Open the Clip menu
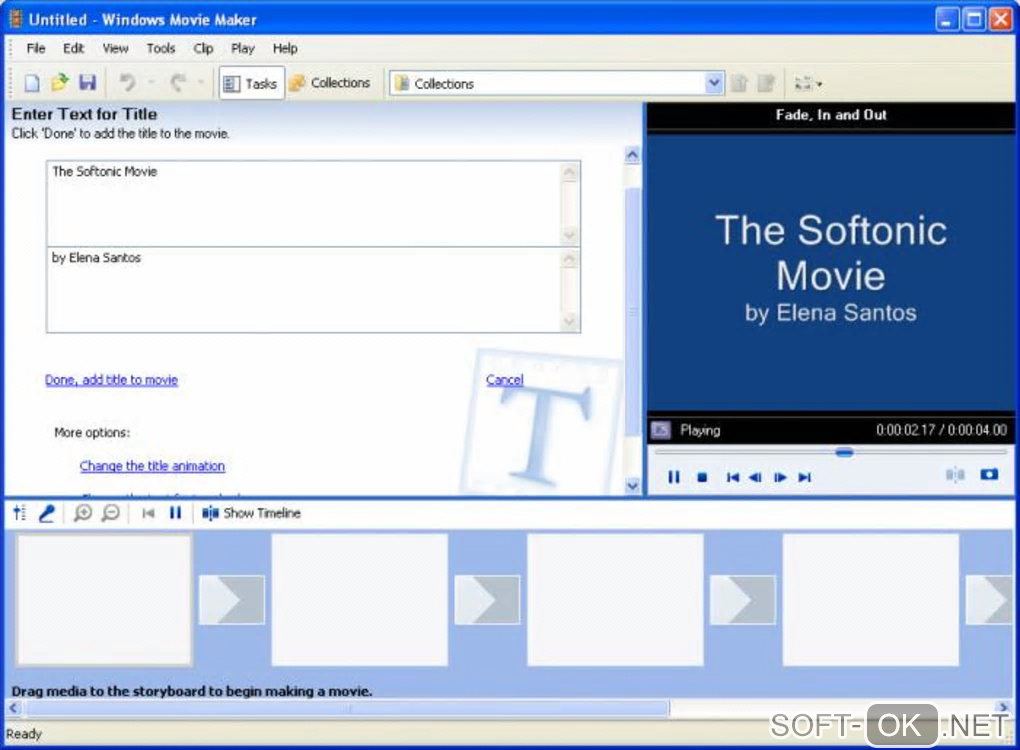1020x750 pixels. click(x=203, y=48)
